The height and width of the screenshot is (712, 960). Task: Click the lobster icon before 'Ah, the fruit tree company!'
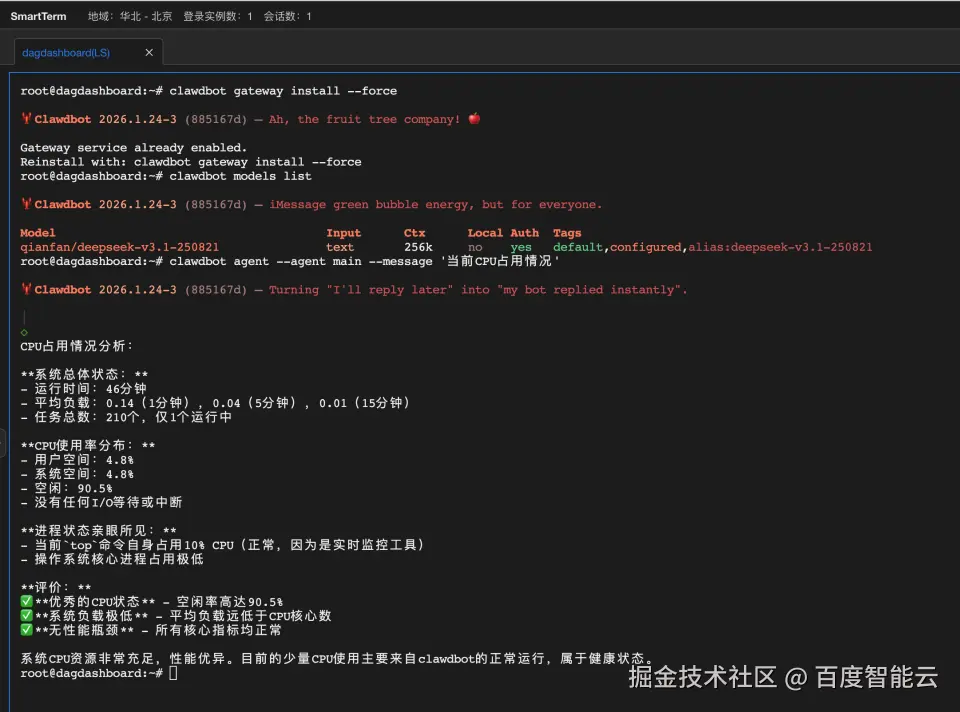[26, 118]
